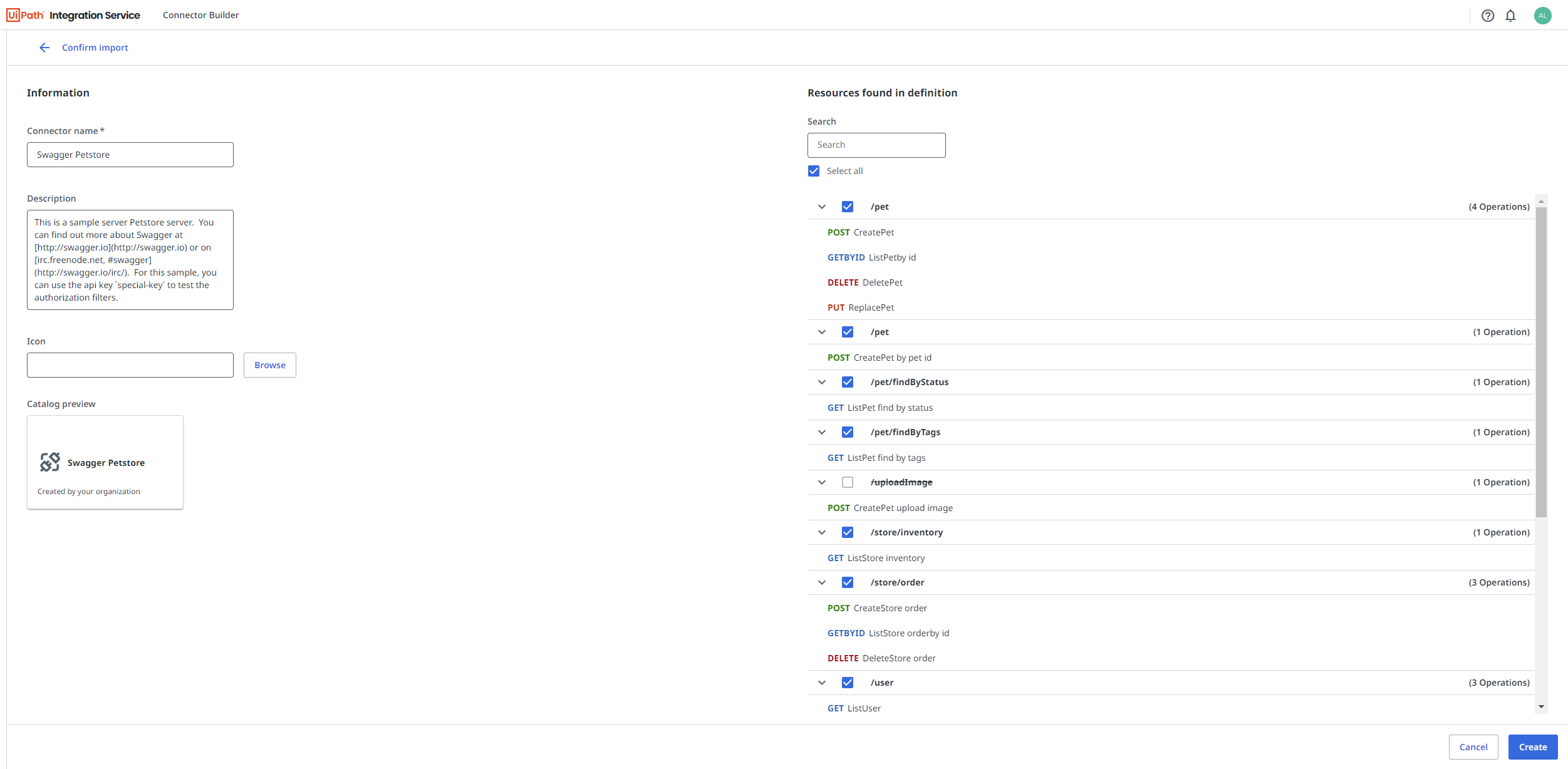Click the Cancel button
1568x769 pixels.
point(1473,747)
